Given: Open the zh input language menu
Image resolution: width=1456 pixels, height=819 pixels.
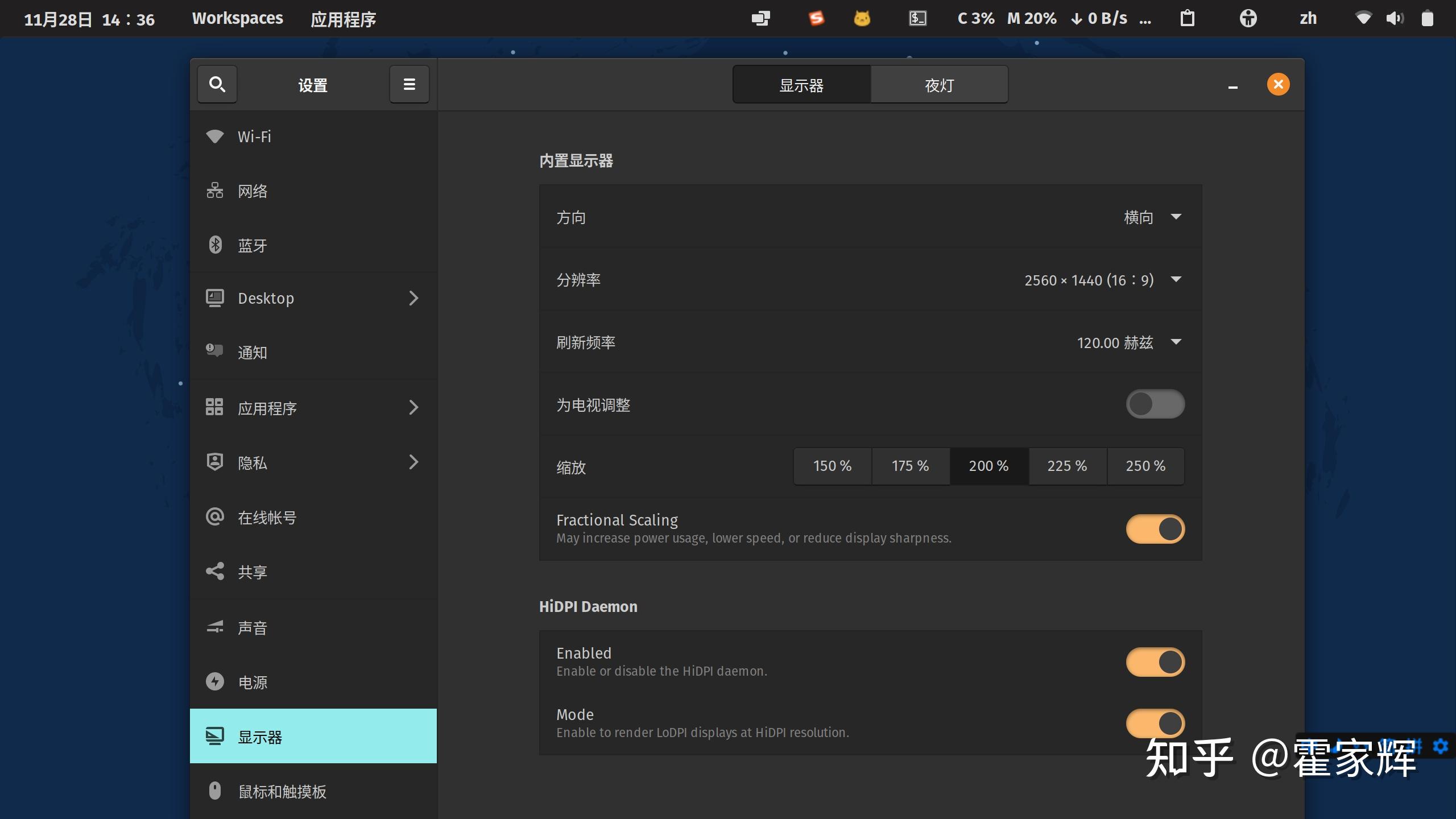Looking at the screenshot, I should 1308,18.
